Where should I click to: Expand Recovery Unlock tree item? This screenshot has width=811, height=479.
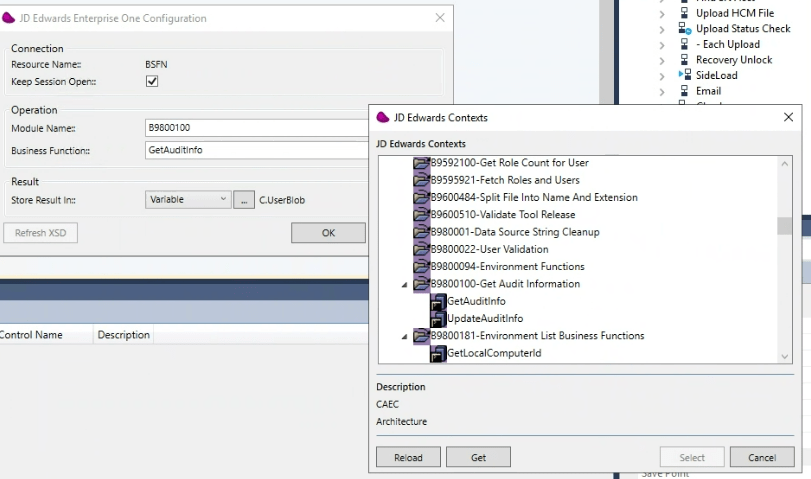(662, 61)
